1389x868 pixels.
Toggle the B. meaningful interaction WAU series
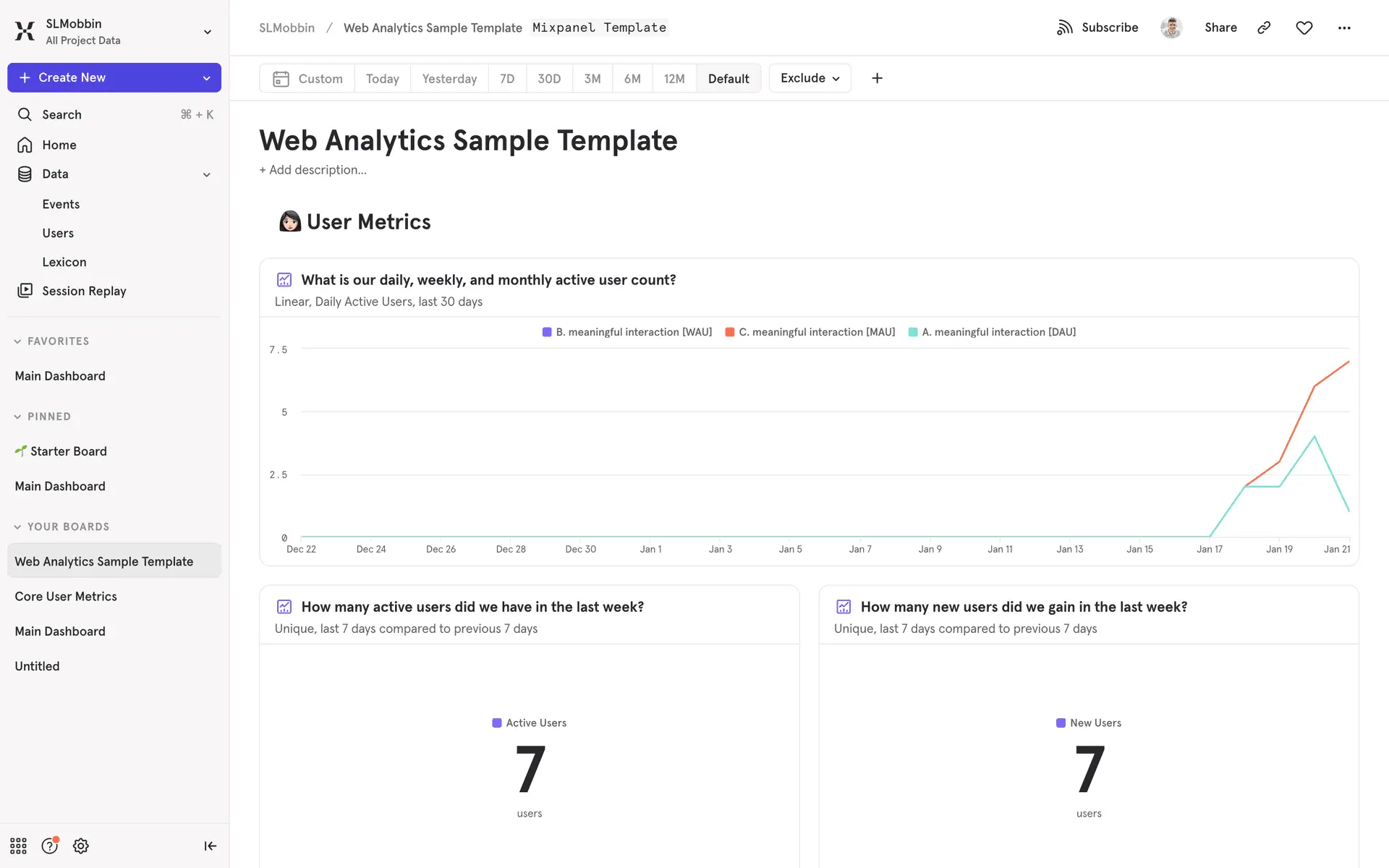[626, 332]
